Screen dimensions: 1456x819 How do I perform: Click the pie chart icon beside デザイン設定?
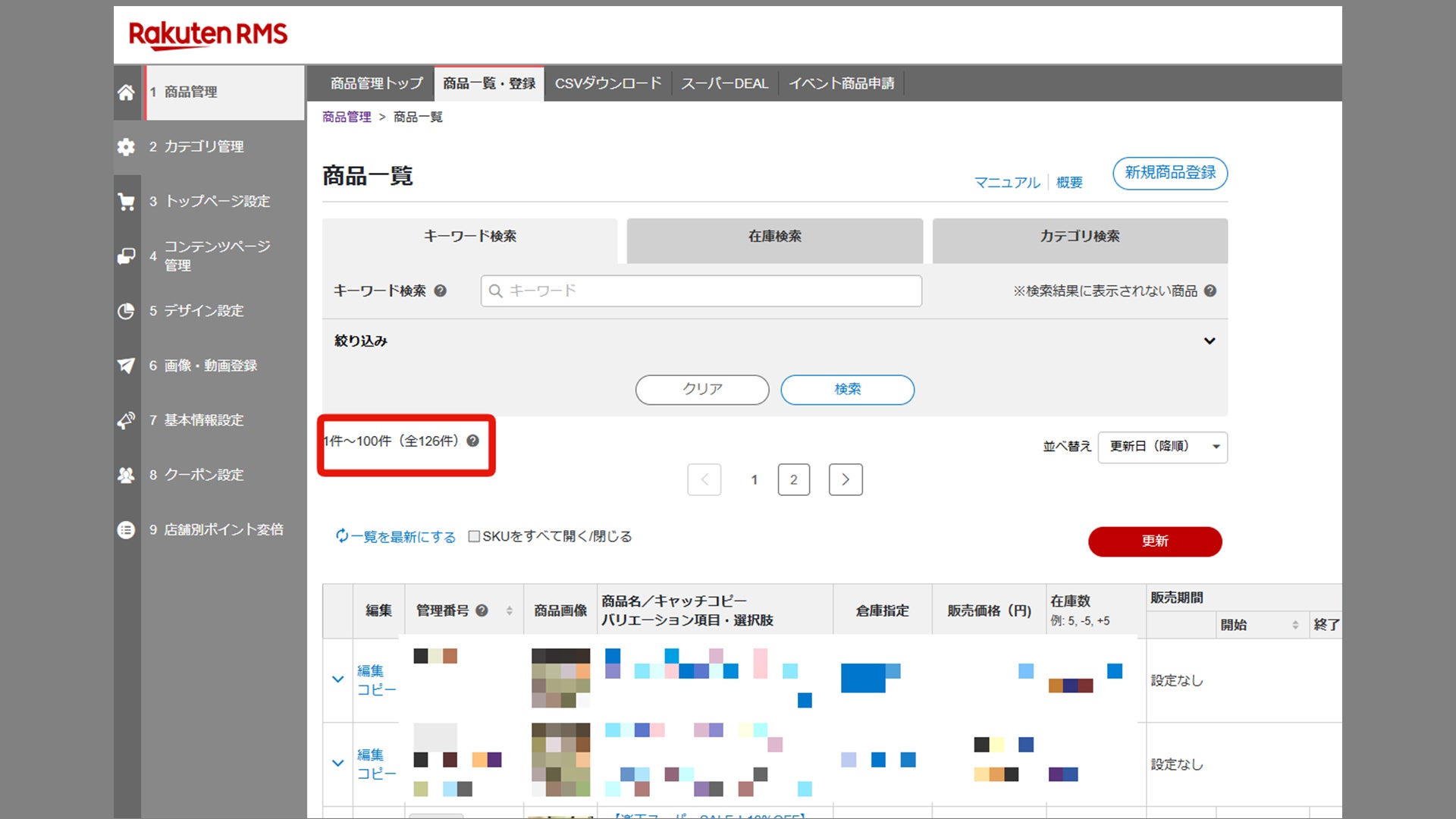[x=126, y=311]
